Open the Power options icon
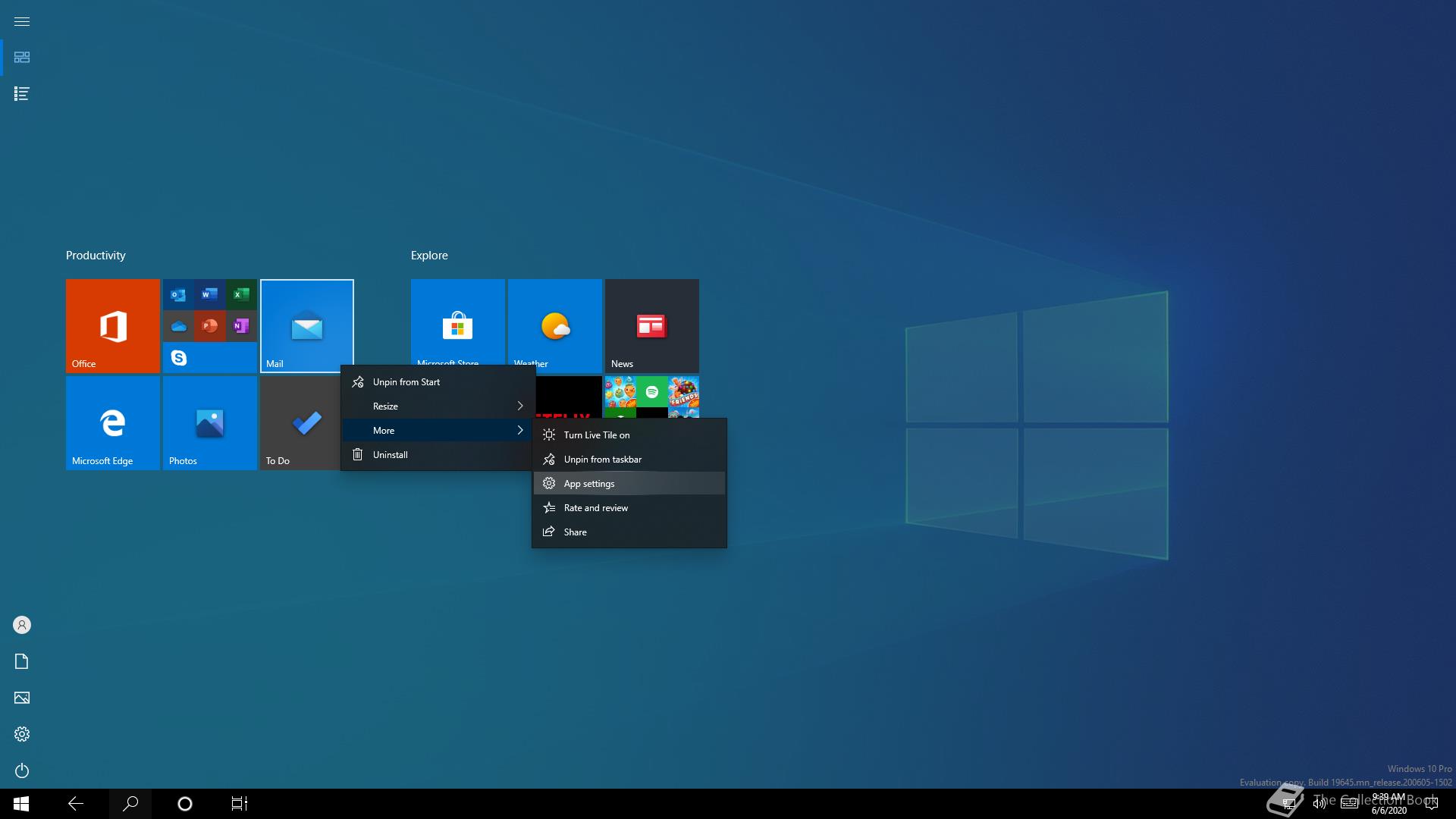1456x819 pixels. coord(22,770)
